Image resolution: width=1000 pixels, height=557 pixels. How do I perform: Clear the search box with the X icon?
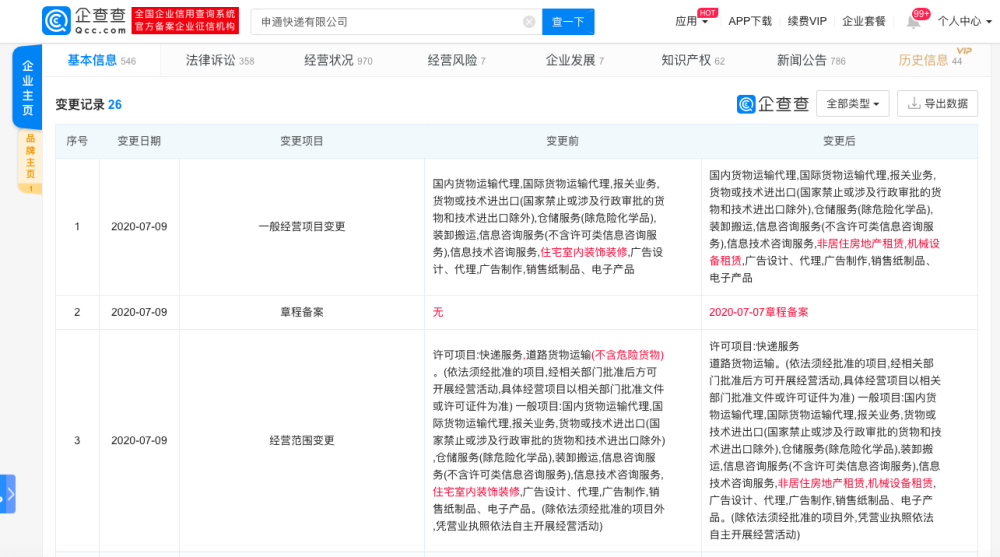pyautogui.click(x=529, y=22)
